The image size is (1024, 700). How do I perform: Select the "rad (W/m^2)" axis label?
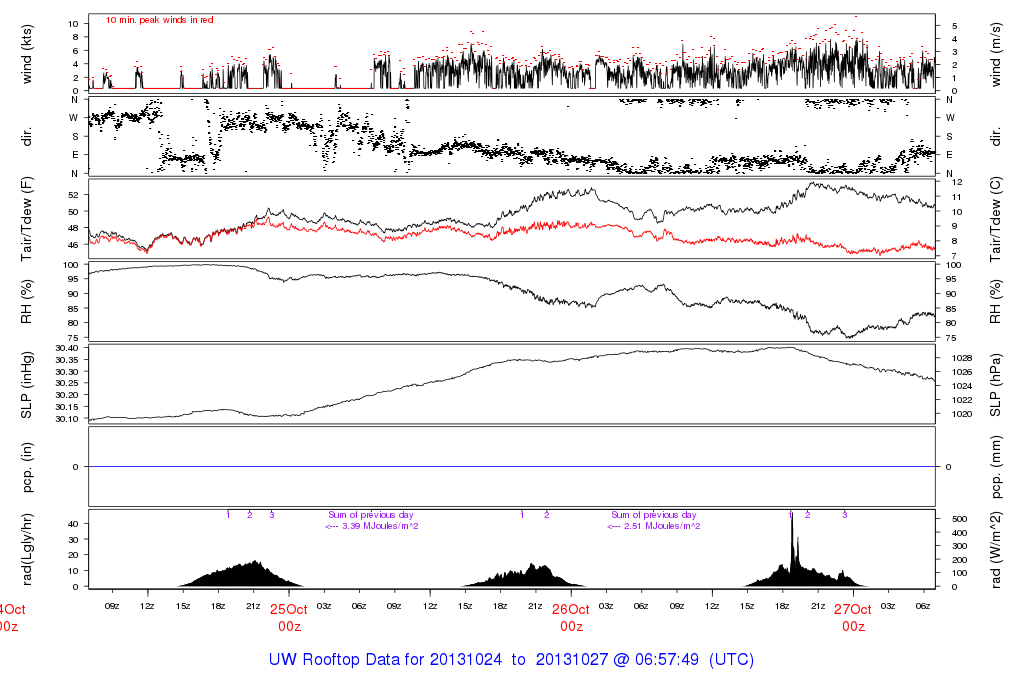(995, 549)
